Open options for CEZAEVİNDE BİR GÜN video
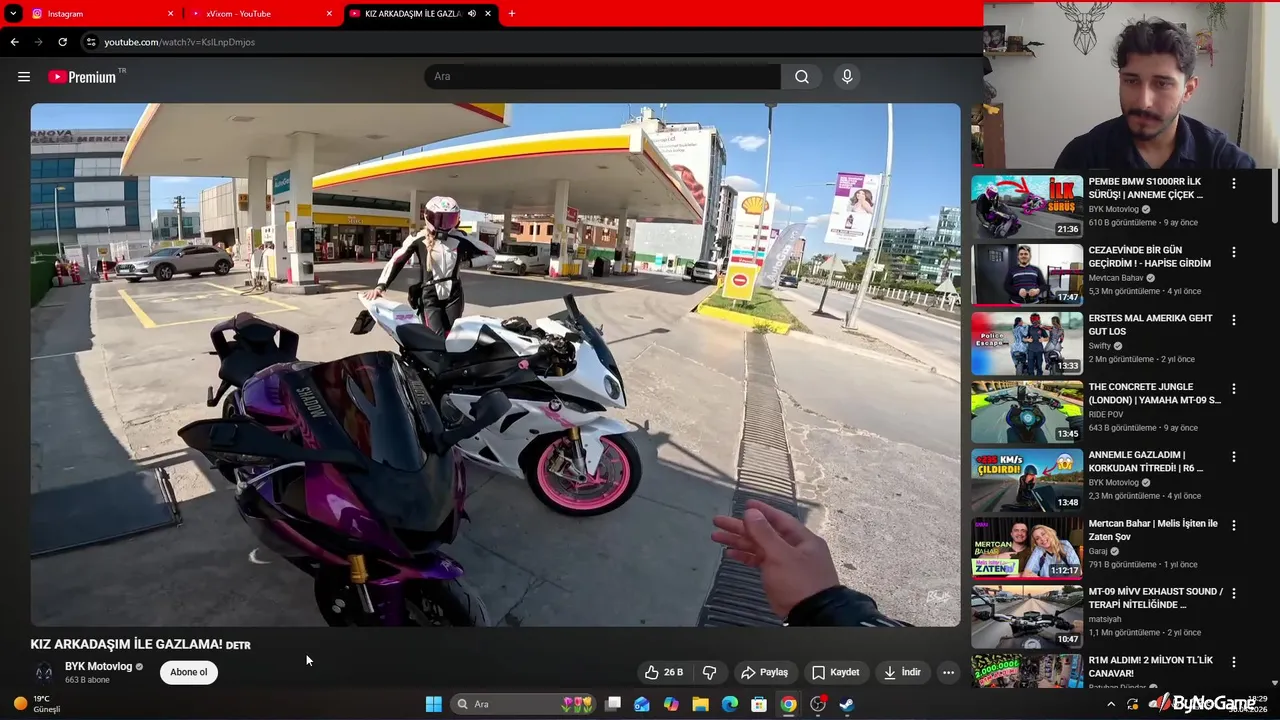Screen dimensions: 1280x720 coord(1234,252)
